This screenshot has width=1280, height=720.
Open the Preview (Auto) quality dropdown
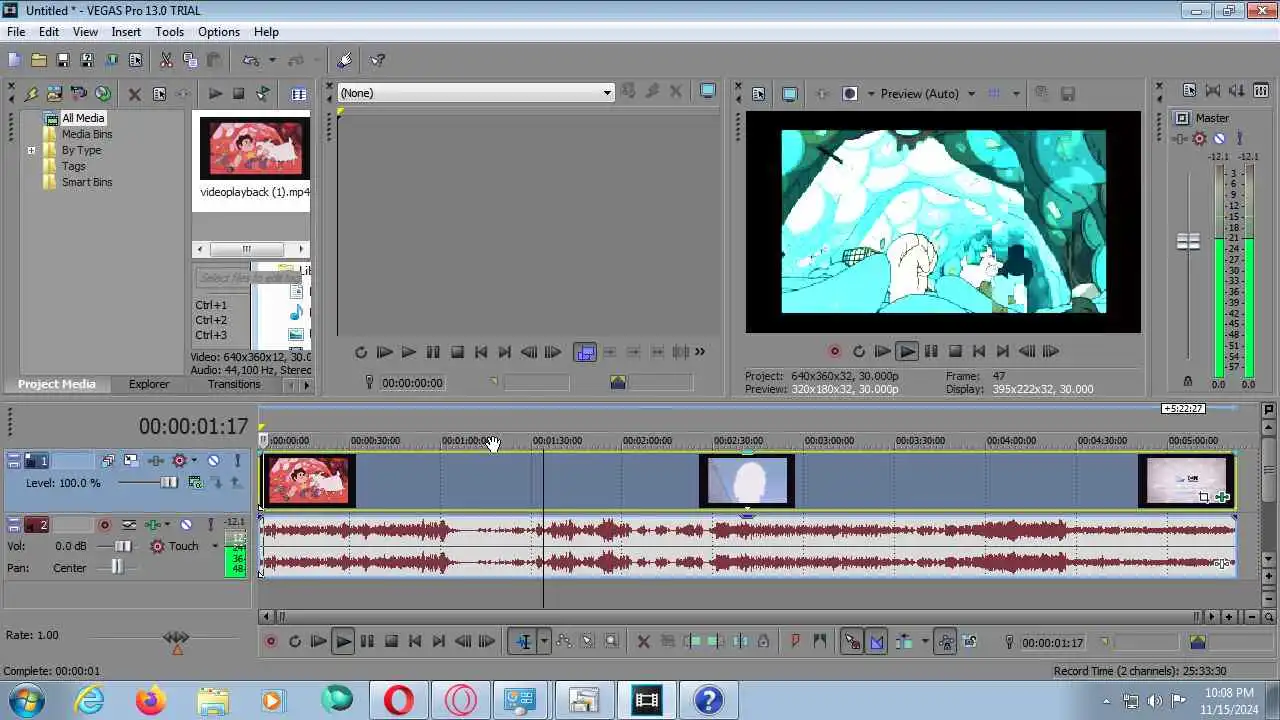coord(971,94)
